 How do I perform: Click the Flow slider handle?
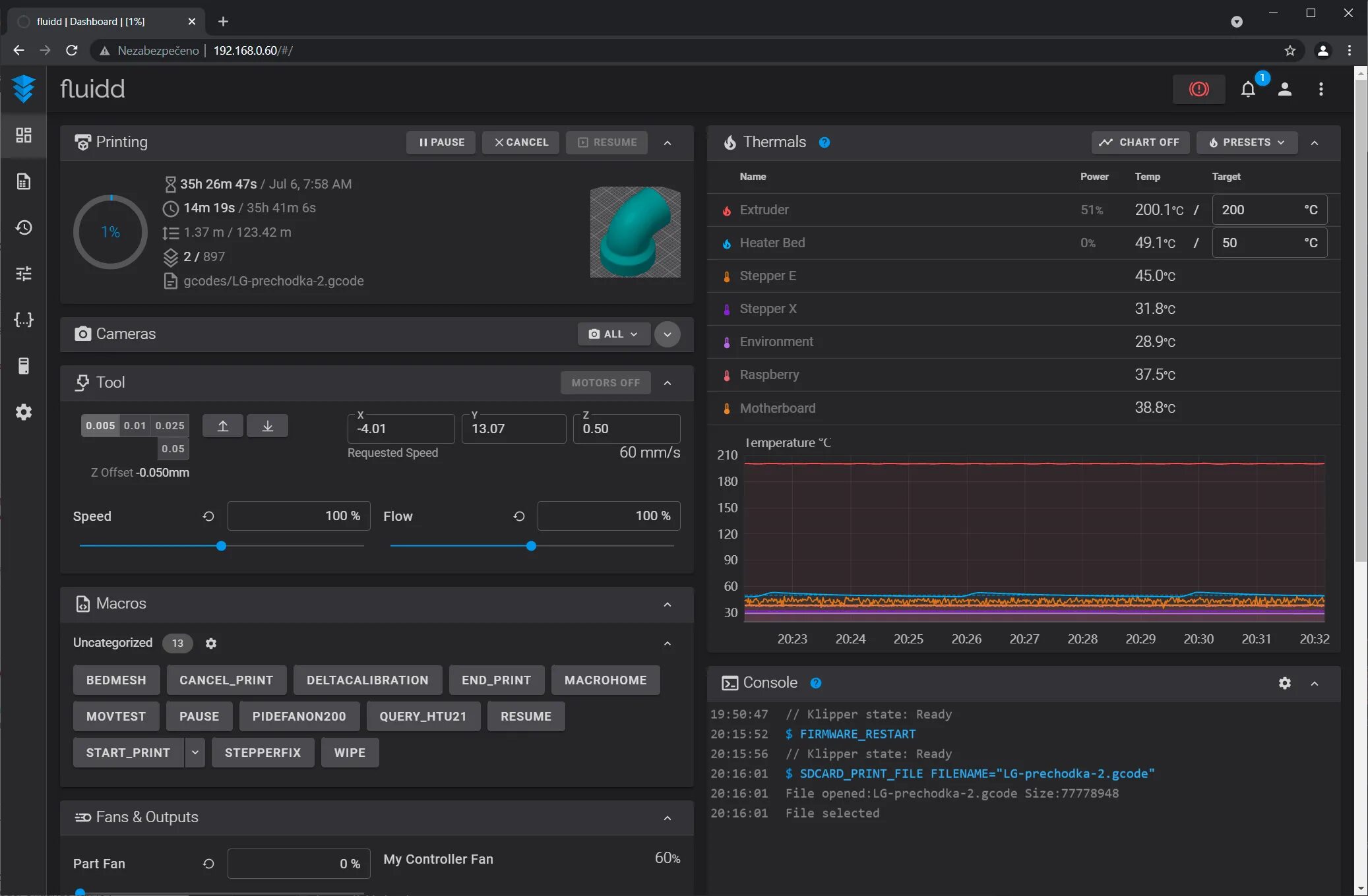(531, 546)
